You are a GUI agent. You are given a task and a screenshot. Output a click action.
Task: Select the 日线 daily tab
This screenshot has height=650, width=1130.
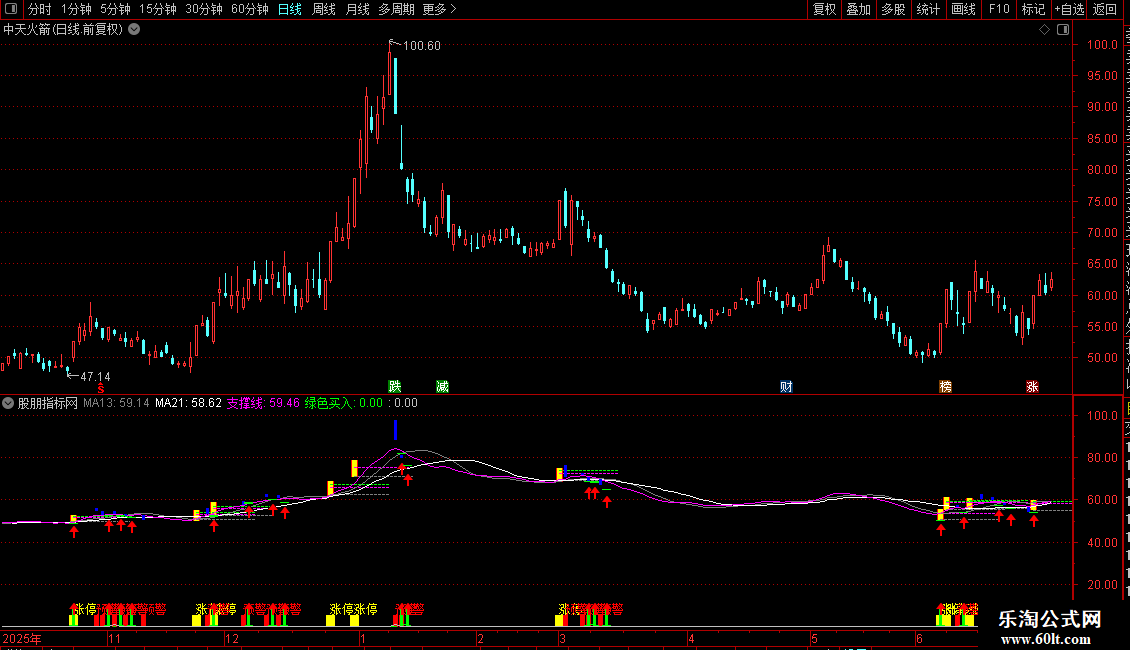pos(290,9)
